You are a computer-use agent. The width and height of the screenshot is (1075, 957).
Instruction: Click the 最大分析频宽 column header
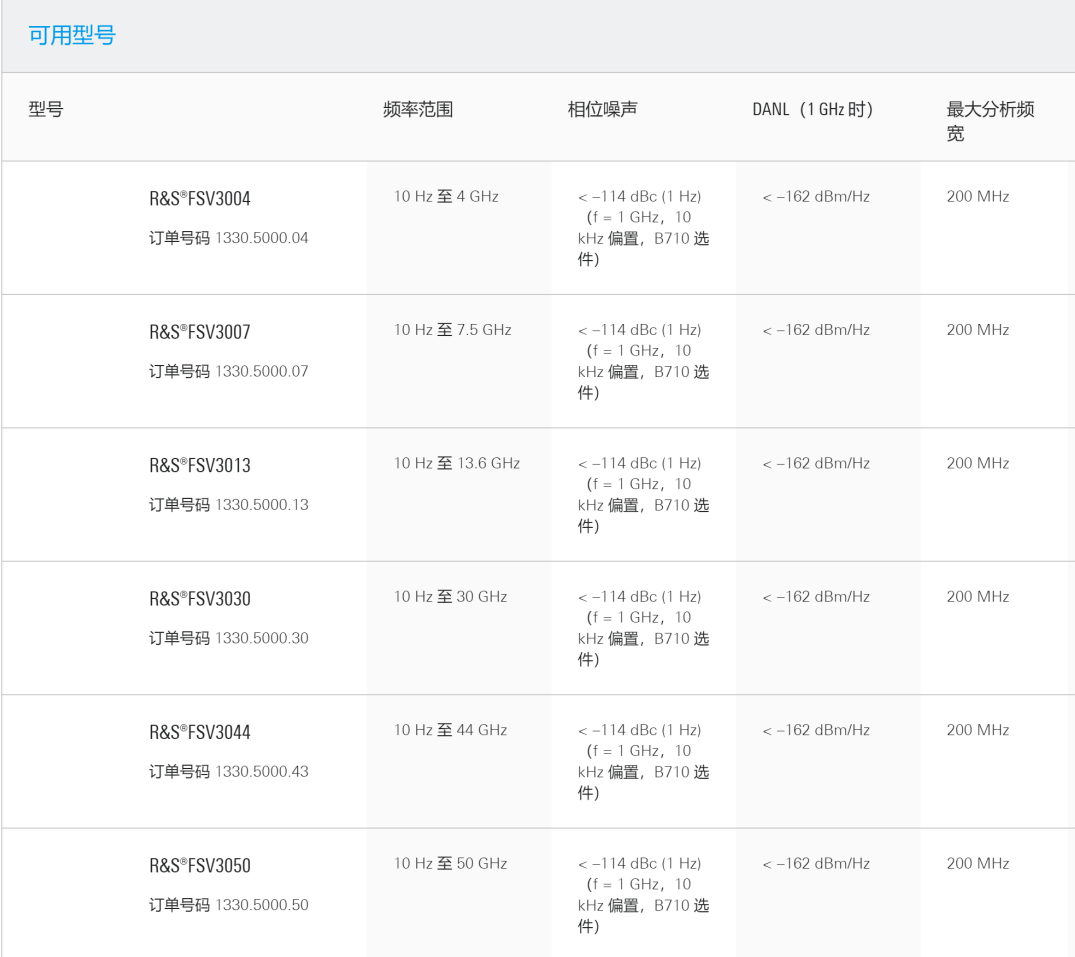[990, 121]
